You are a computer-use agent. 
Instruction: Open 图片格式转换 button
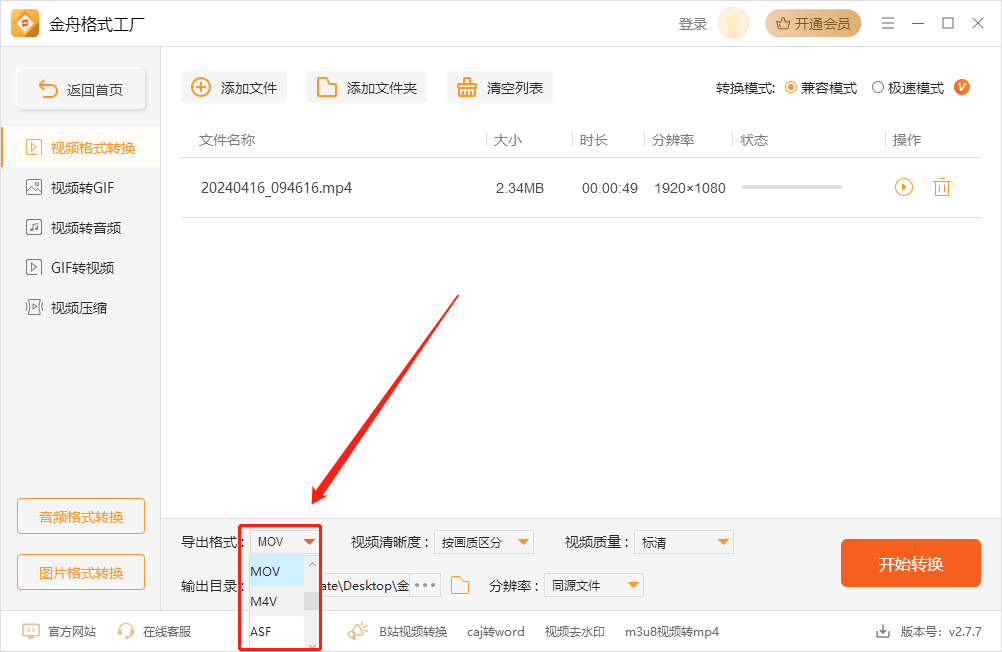(x=81, y=572)
